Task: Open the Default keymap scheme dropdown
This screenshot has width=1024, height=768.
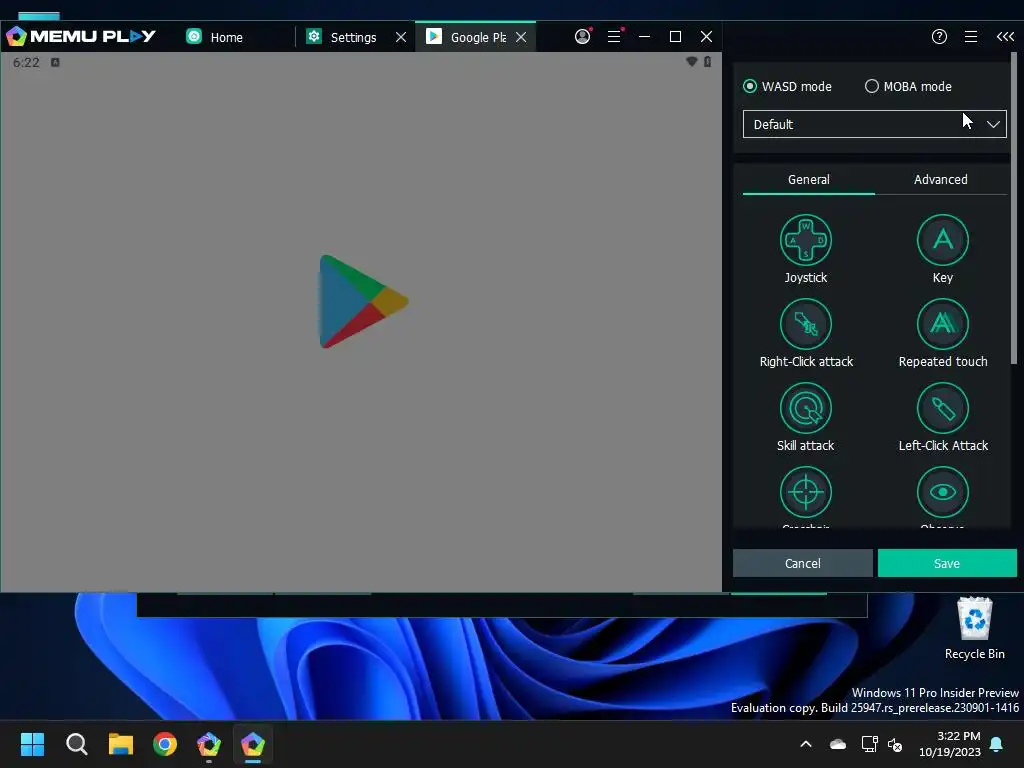Action: point(874,124)
